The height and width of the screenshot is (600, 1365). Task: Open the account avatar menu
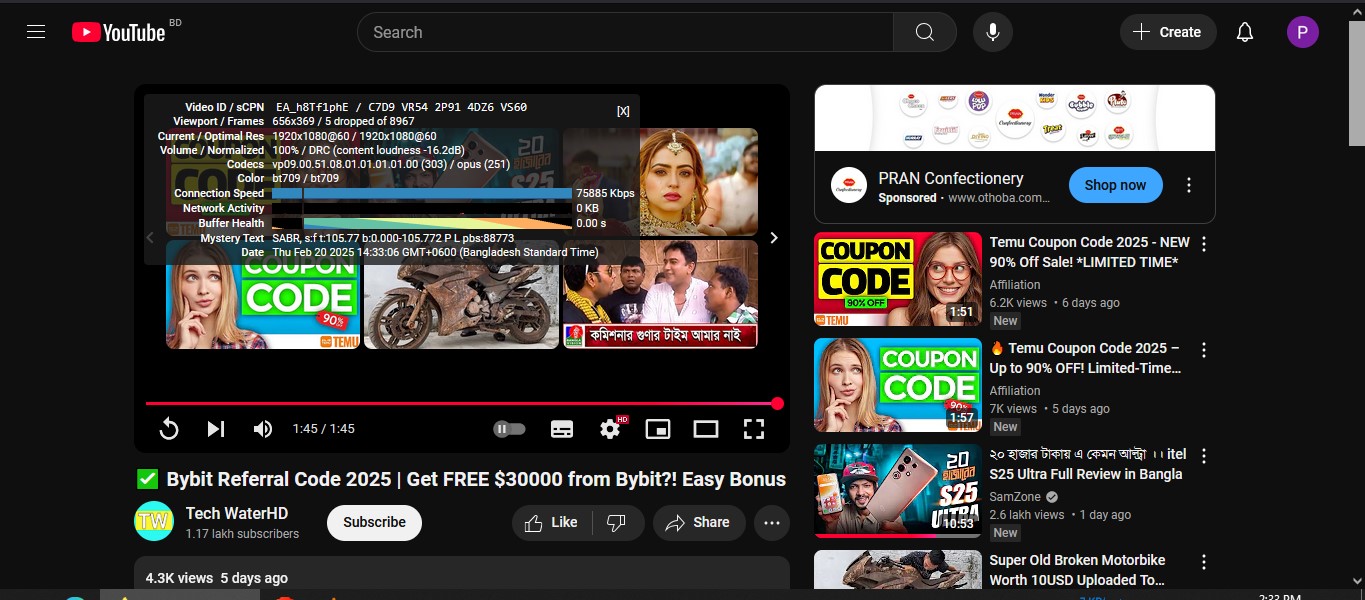(x=1302, y=32)
